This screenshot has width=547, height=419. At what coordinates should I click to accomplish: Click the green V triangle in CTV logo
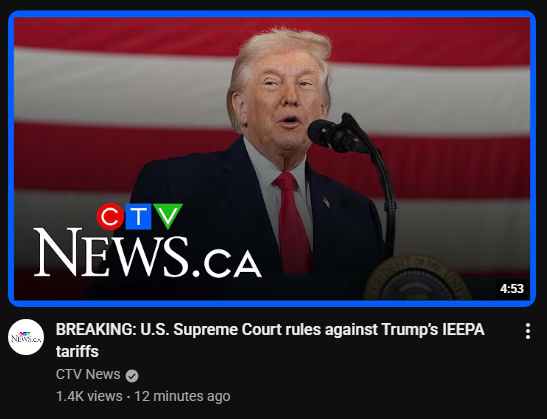click(x=168, y=215)
